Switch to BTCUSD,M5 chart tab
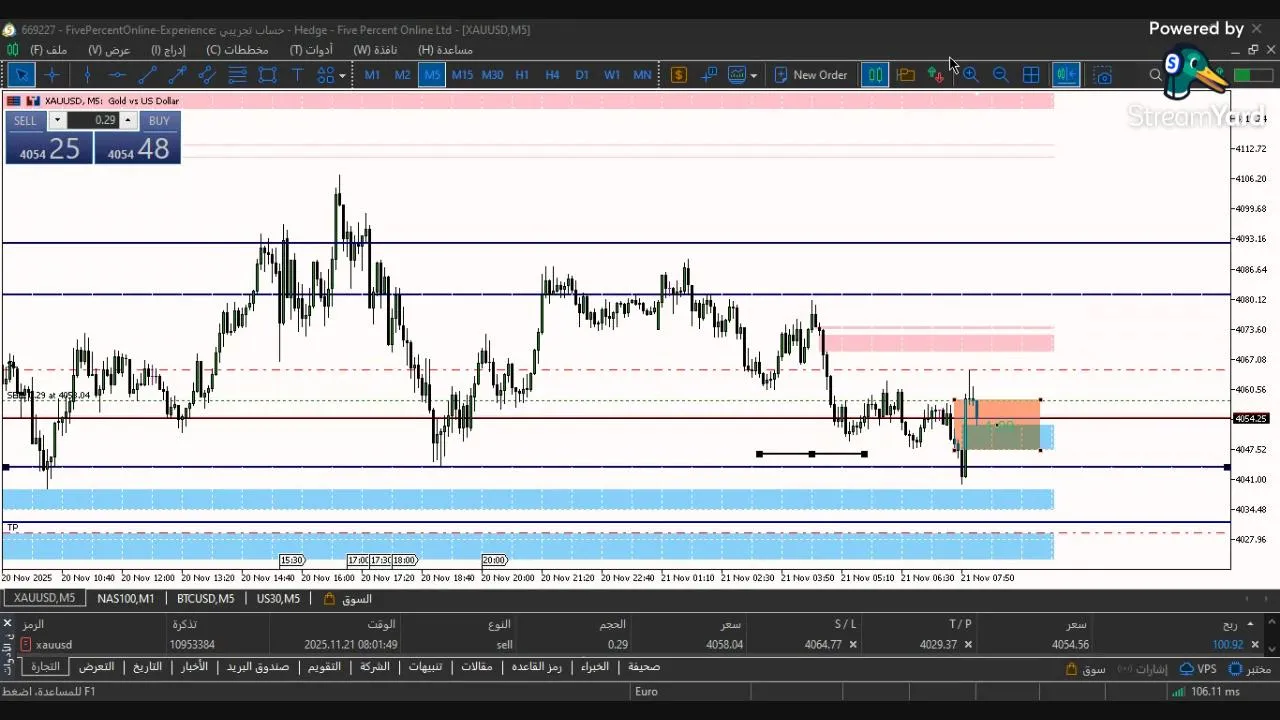1280x720 pixels. click(205, 599)
